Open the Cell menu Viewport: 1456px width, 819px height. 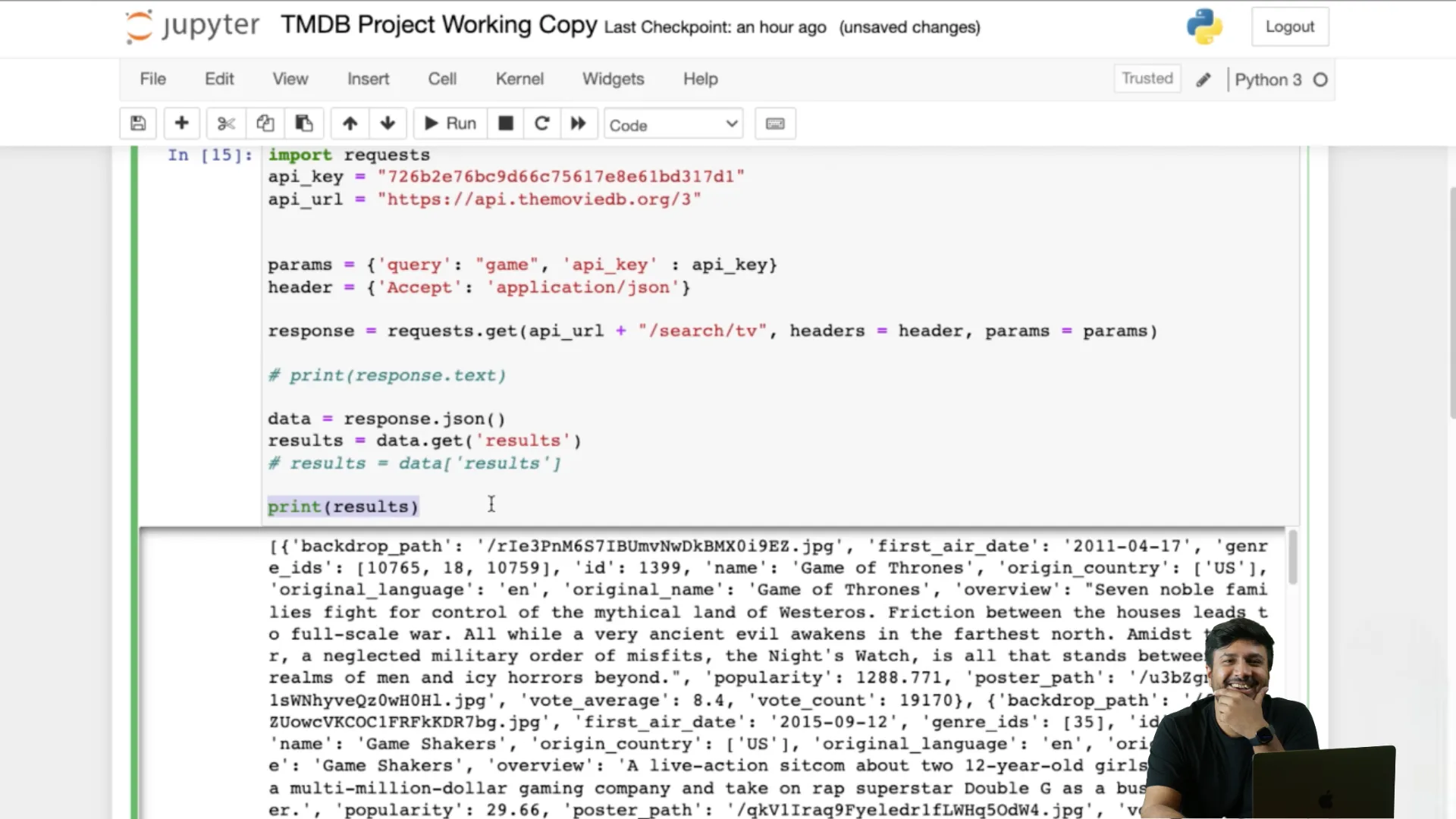coord(442,79)
